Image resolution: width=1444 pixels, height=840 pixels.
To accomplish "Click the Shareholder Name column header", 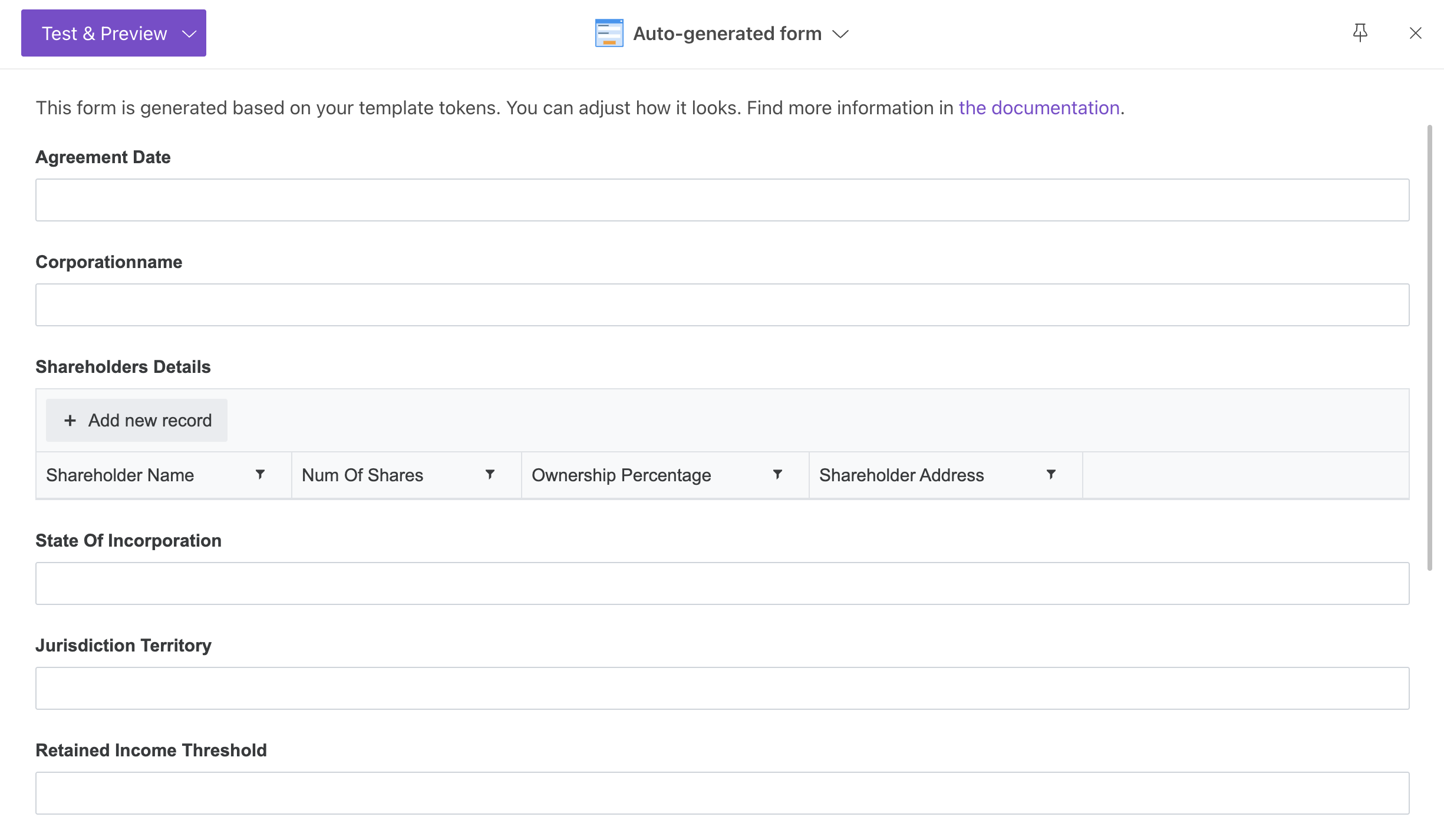I will [120, 475].
